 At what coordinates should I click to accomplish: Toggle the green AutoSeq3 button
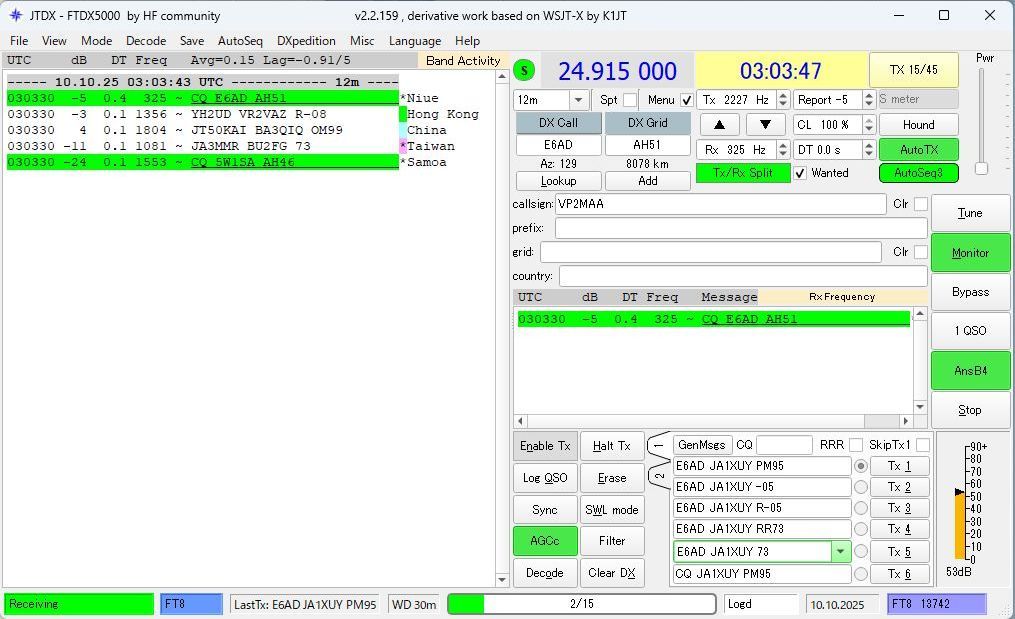click(x=918, y=173)
